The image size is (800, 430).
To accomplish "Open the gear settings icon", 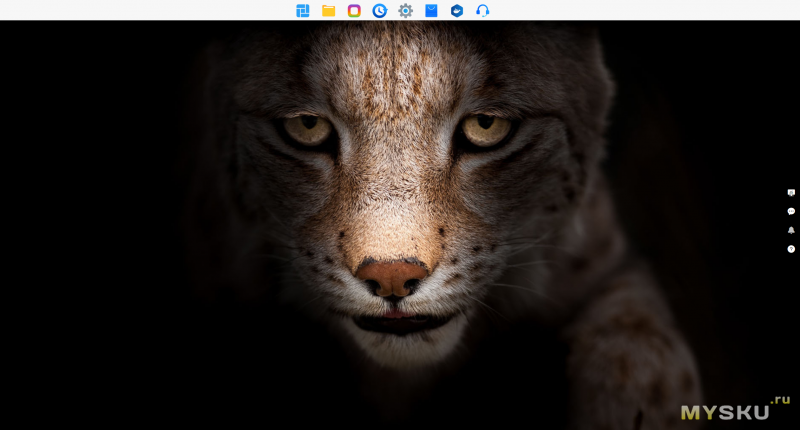I will pos(406,11).
